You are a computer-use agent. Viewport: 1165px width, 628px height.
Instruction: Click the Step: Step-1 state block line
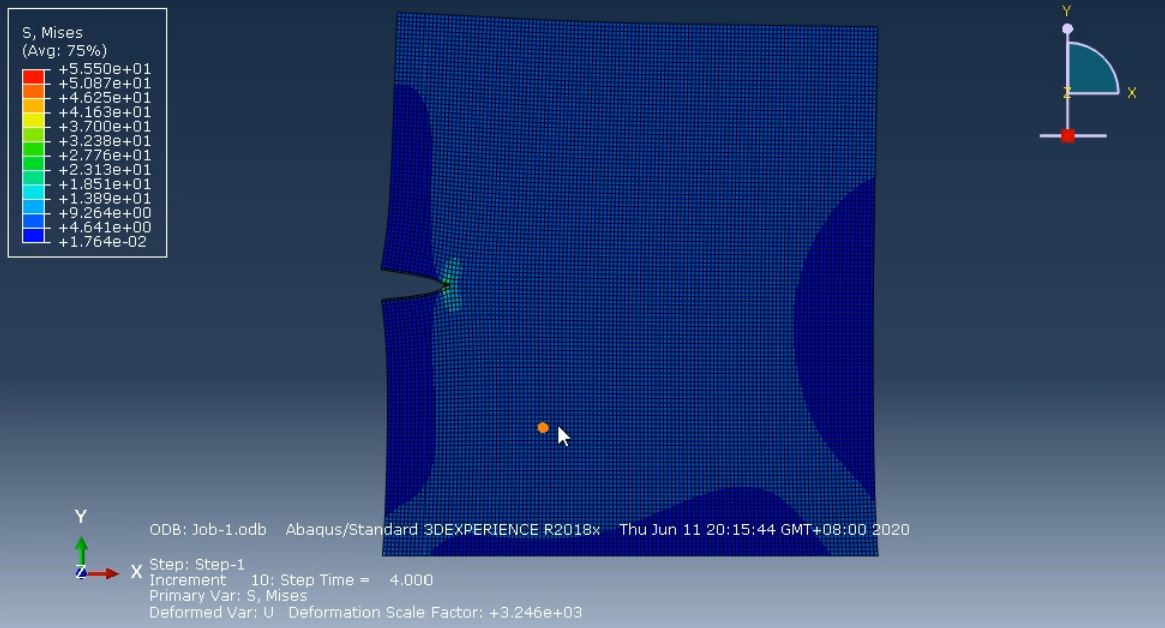[197, 564]
